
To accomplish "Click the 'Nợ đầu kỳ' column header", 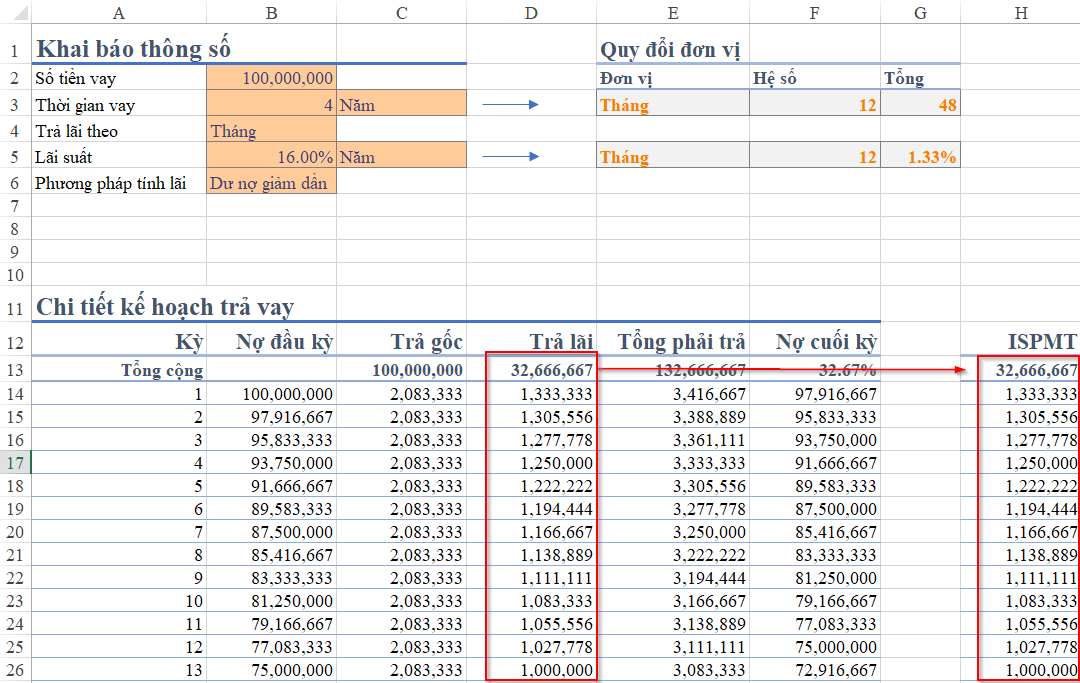I will point(271,341).
